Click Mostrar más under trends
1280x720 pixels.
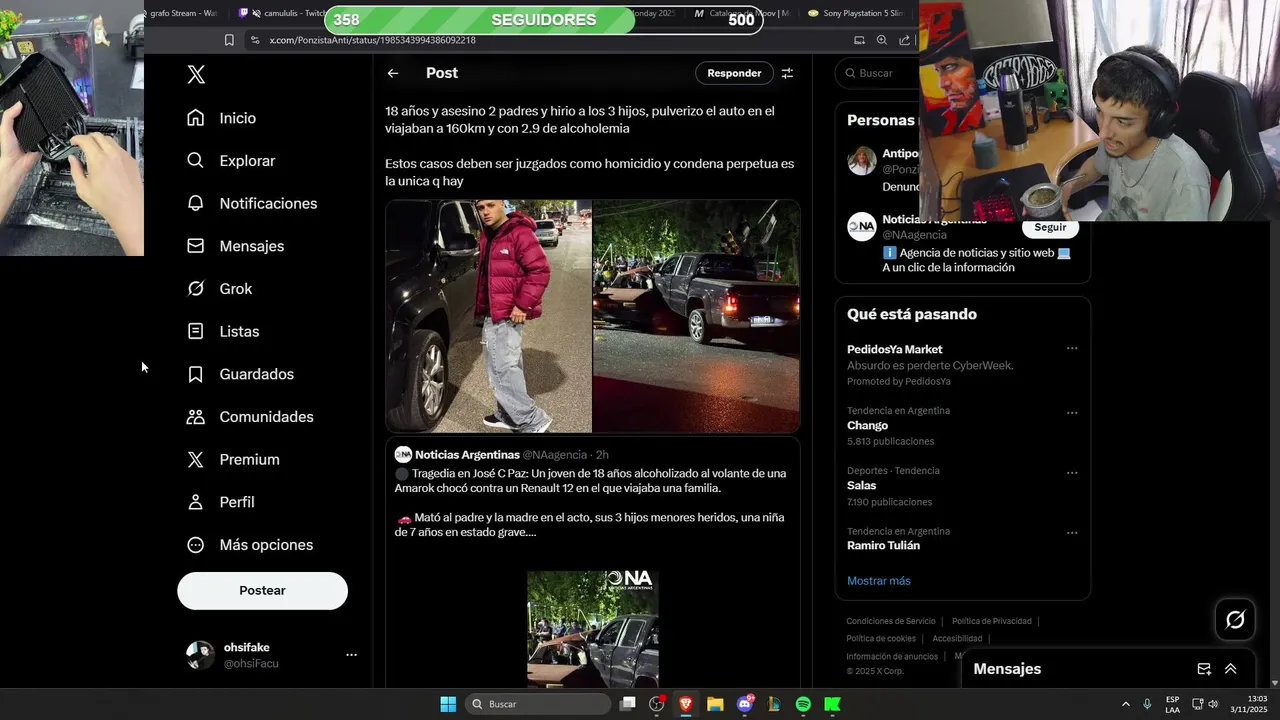(878, 581)
